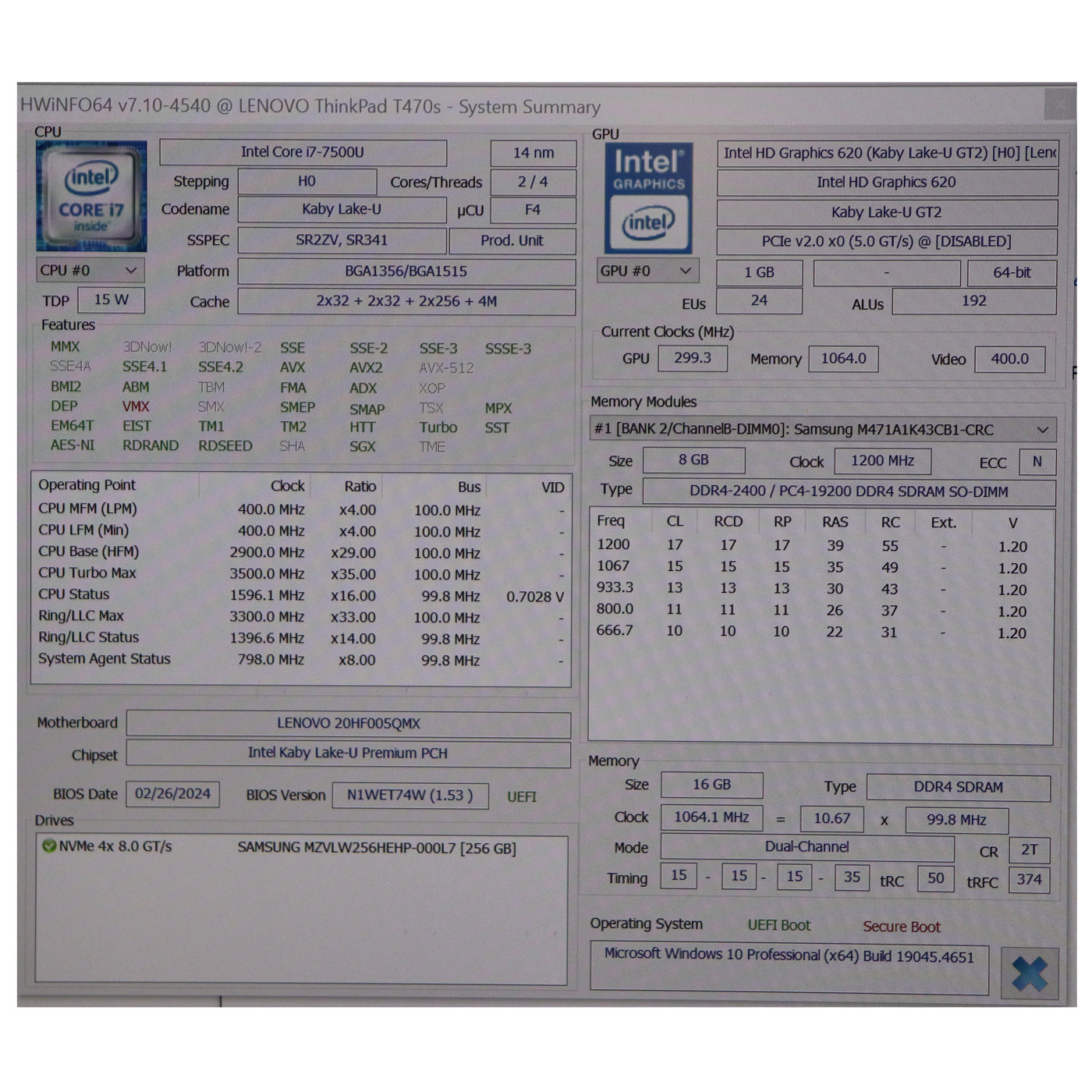Click the window close button in title bar
Image resolution: width=1092 pixels, height=1092 pixels.
[1060, 104]
